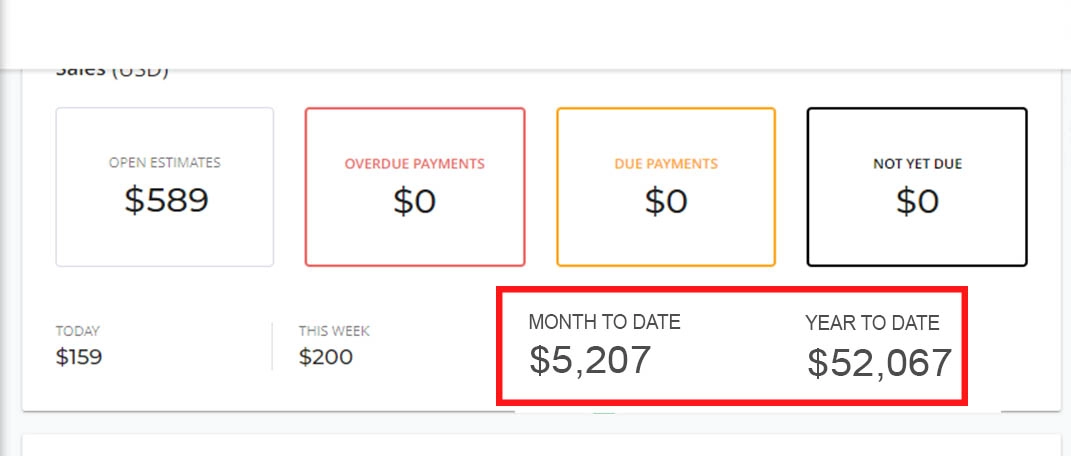1071x456 pixels.
Task: Click the This Week sales label
Action: 334,331
